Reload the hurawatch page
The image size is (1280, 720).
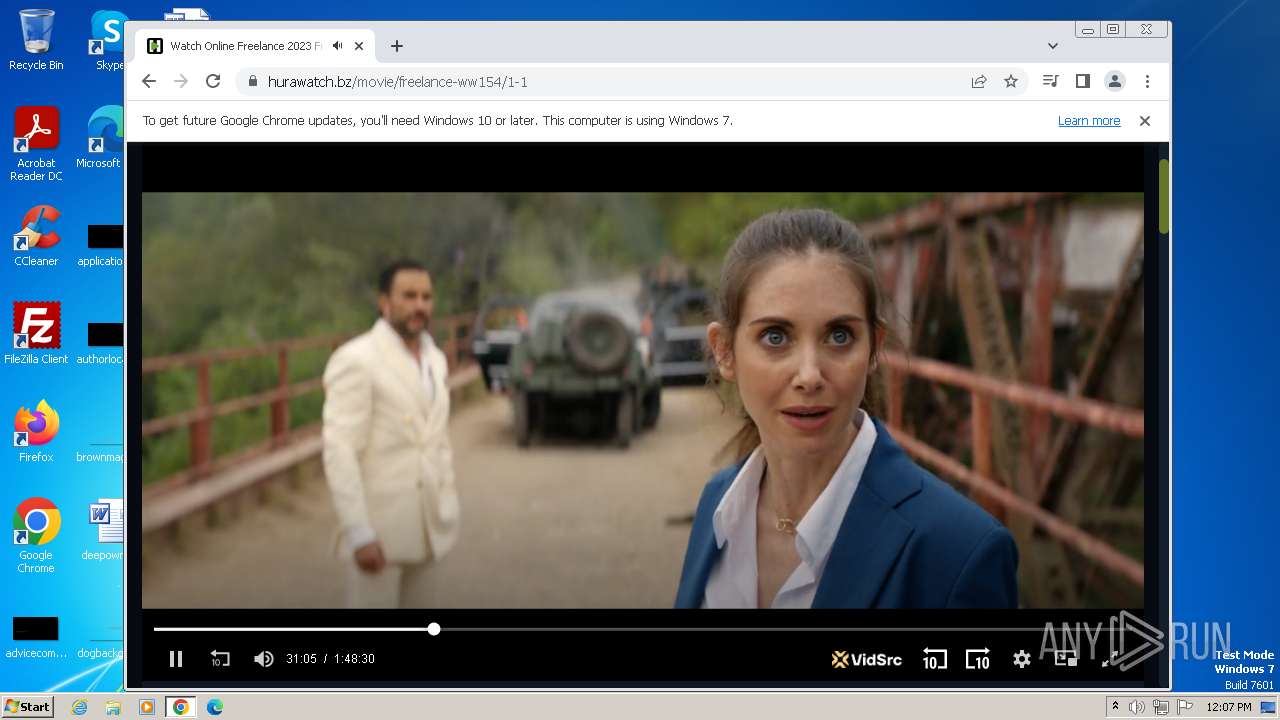[x=213, y=82]
